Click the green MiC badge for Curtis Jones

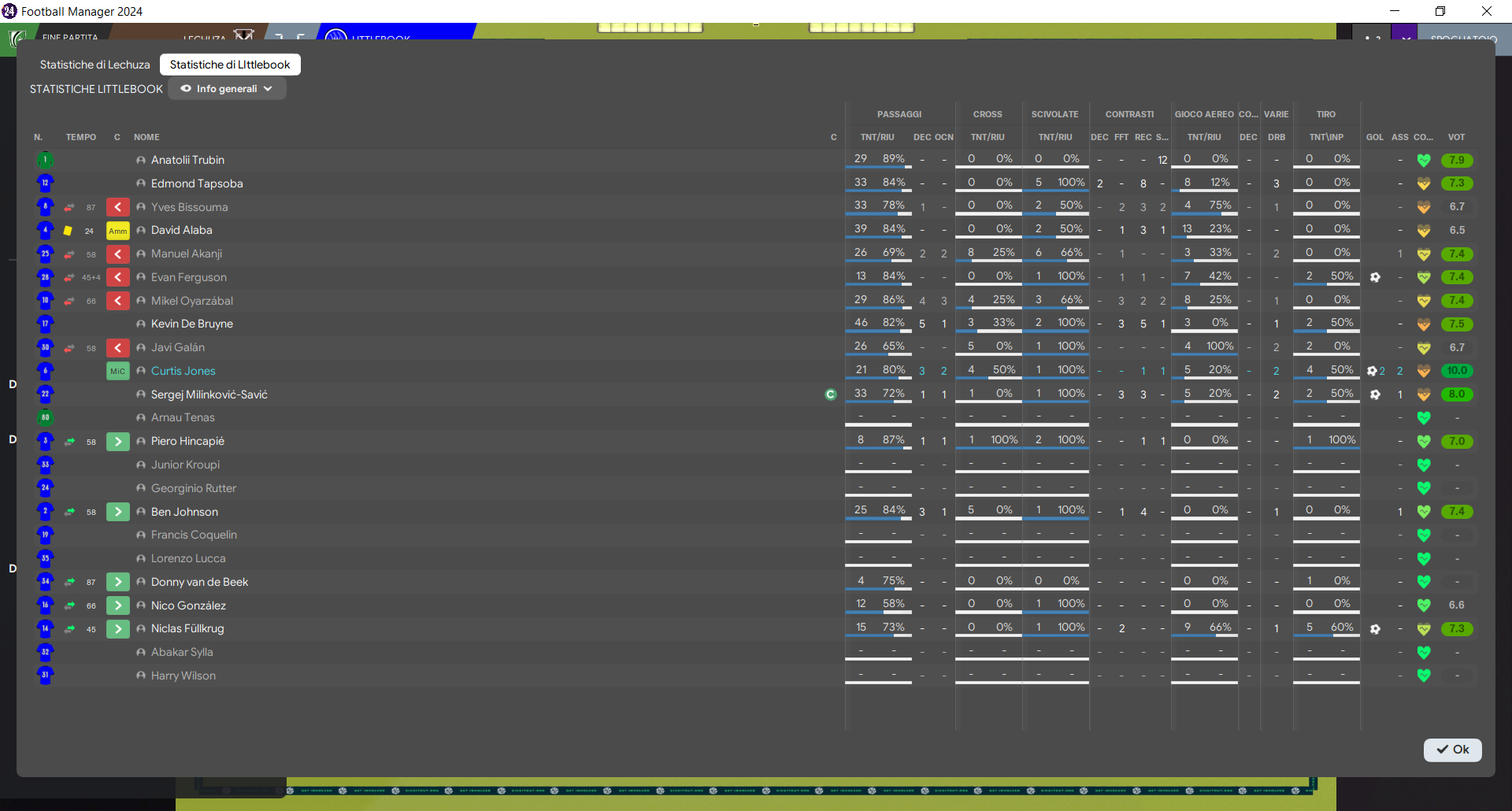click(117, 371)
